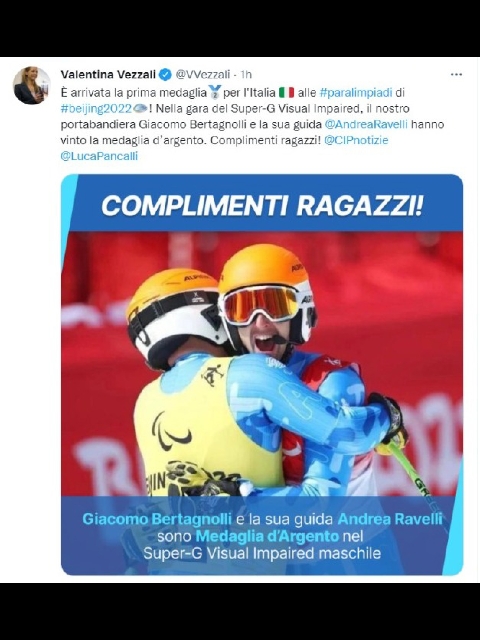
Task: Follow the #beijing2022 hashtag
Action: click(96, 109)
